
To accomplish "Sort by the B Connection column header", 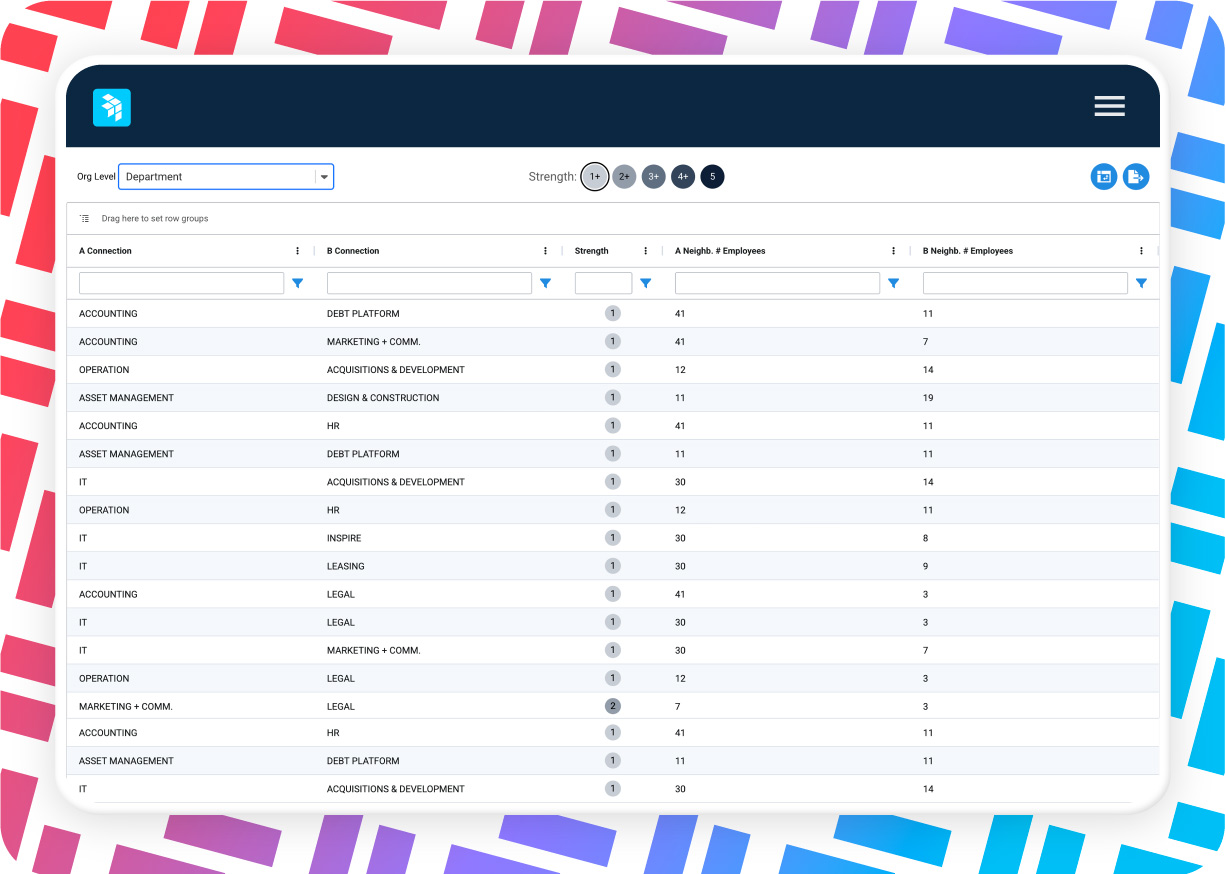I will click(353, 251).
